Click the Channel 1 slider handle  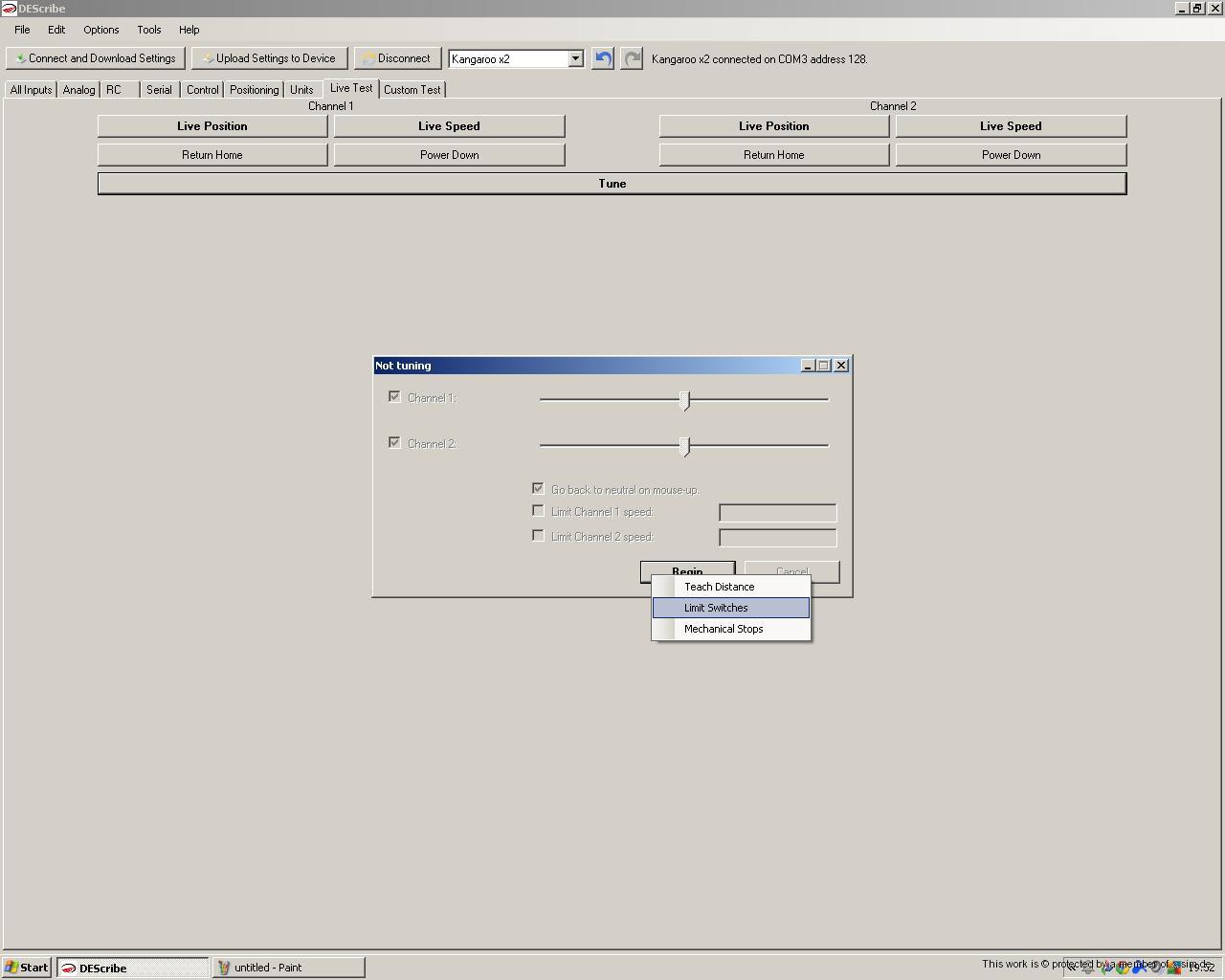click(x=684, y=400)
